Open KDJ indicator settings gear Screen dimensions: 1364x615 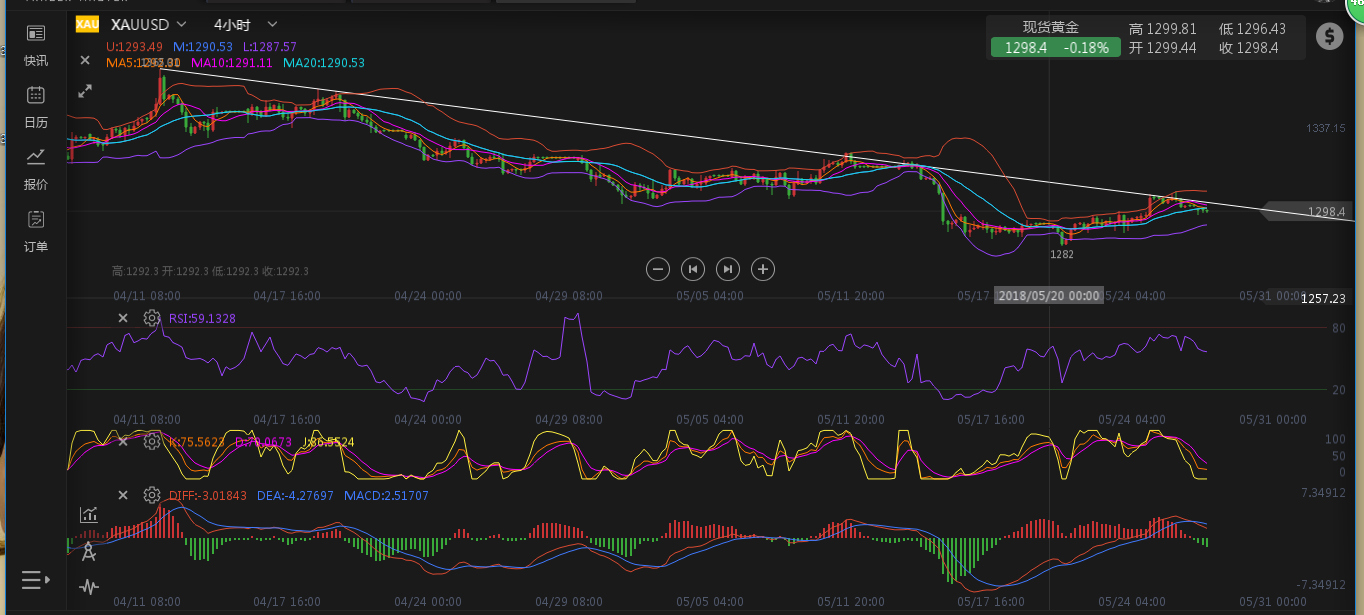click(x=151, y=441)
